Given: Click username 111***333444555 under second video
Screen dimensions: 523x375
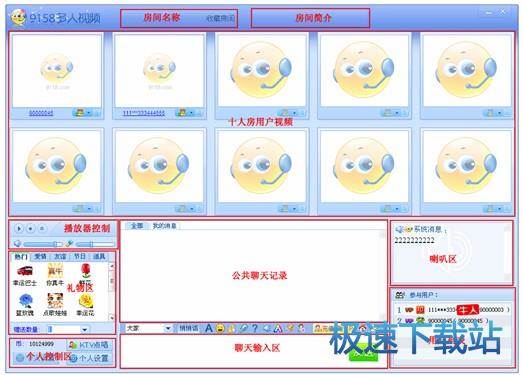Looking at the screenshot, I should click(144, 113).
